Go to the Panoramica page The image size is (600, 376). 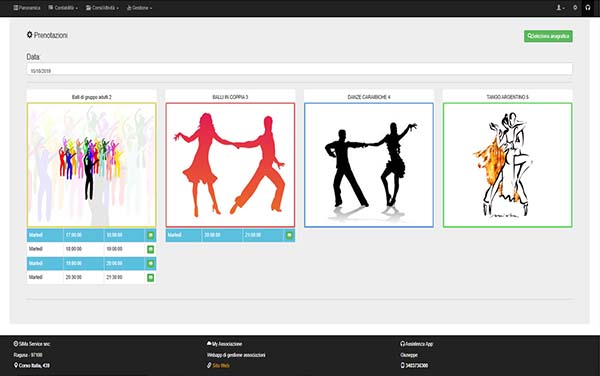[x=27, y=8]
